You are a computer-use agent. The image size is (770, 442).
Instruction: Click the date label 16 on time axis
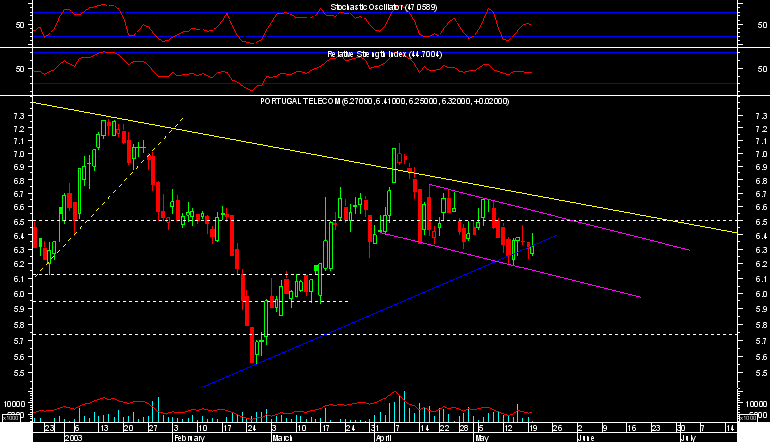pyautogui.click(x=632, y=428)
